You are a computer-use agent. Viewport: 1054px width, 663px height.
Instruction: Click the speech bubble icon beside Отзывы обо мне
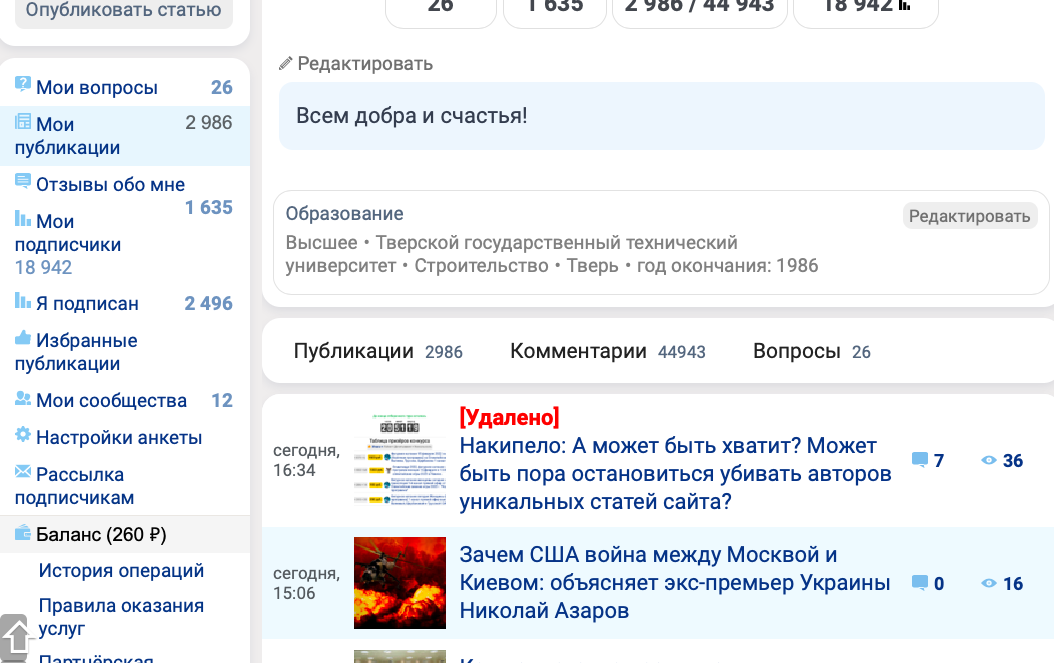[23, 183]
